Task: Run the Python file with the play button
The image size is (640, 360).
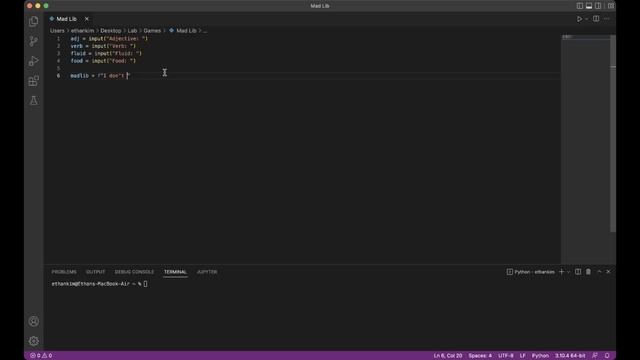Action: 579,19
